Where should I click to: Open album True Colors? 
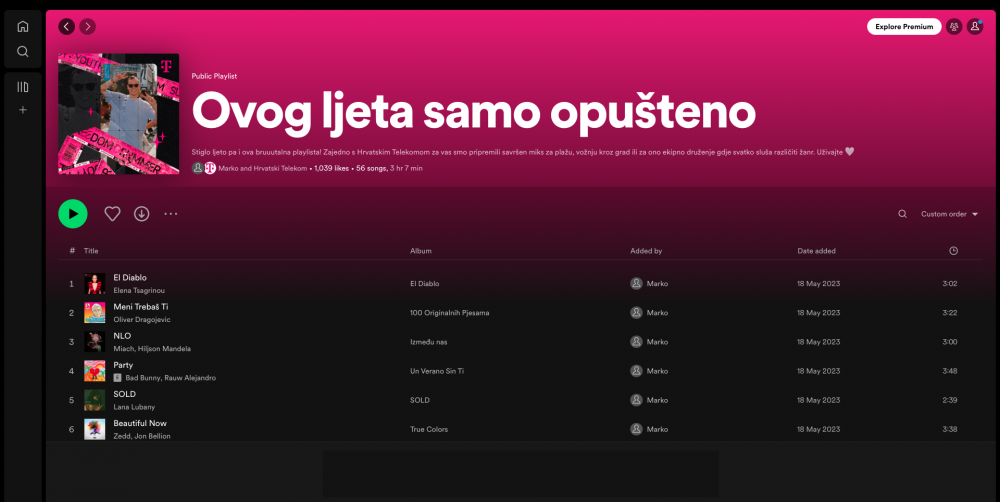(429, 429)
